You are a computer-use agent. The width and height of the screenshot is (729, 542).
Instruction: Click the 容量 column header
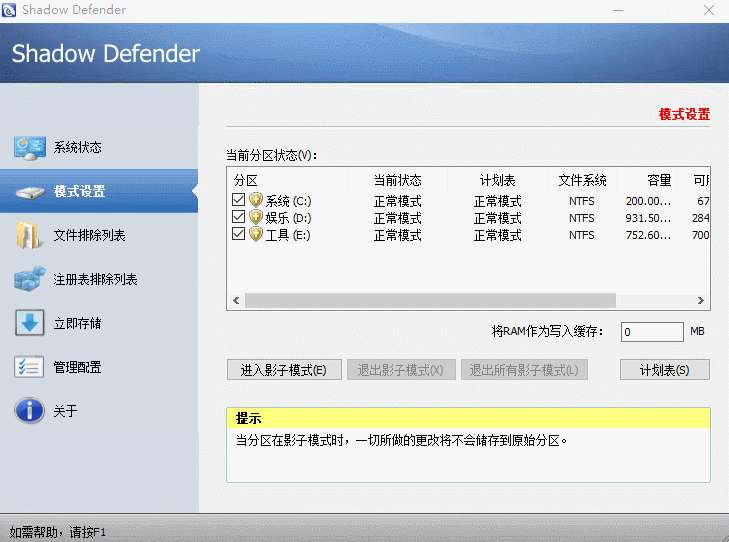click(648, 180)
